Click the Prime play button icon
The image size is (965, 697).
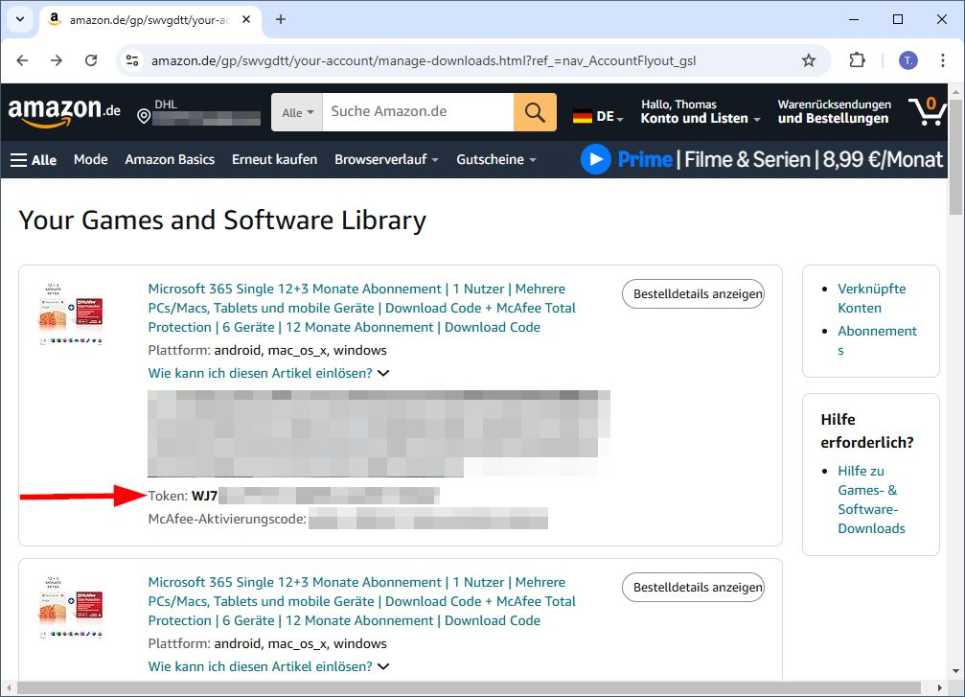pyautogui.click(x=596, y=159)
